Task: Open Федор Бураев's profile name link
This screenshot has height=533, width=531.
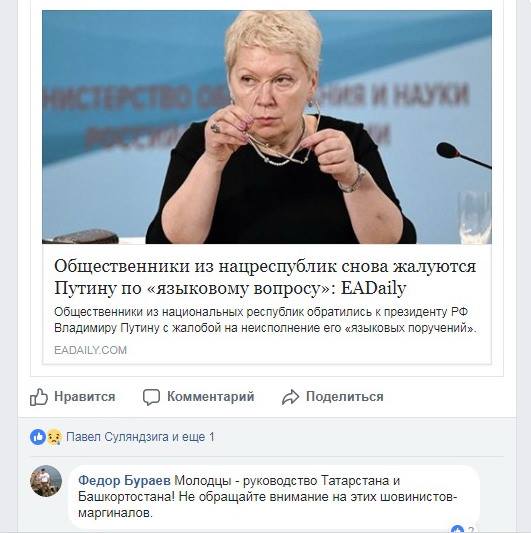Action: [124, 481]
